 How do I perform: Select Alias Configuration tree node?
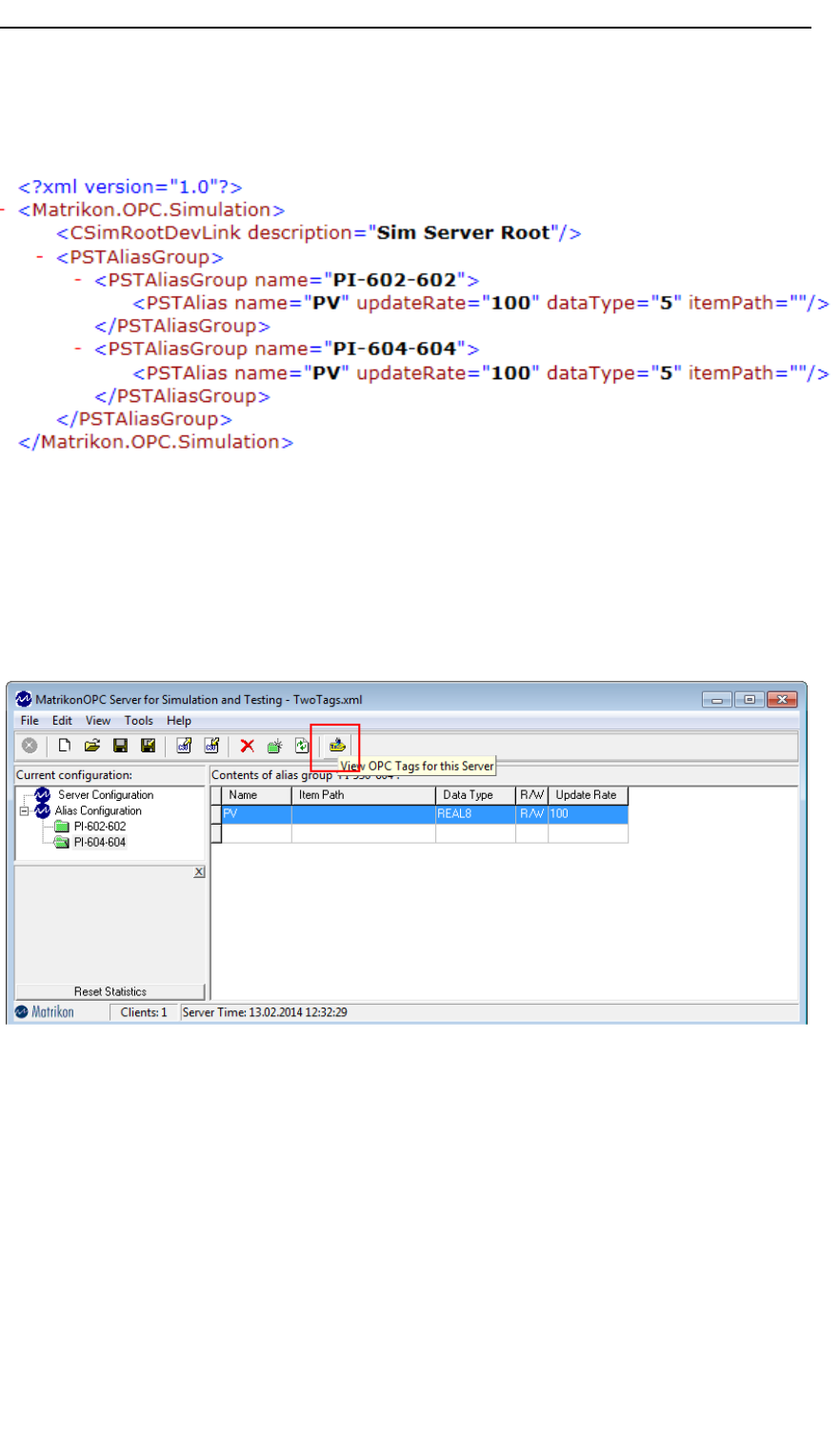[98, 811]
